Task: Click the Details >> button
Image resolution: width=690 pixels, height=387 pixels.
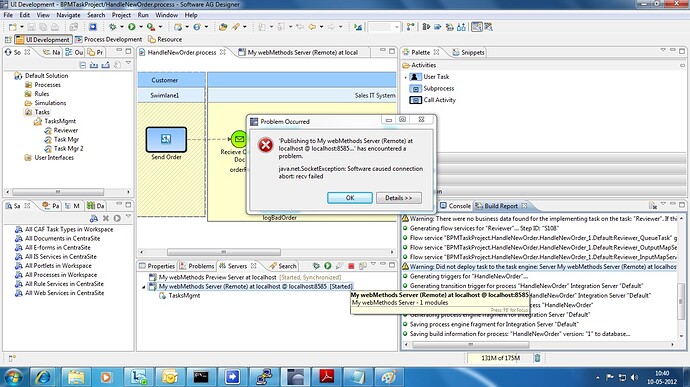Action: click(x=399, y=198)
